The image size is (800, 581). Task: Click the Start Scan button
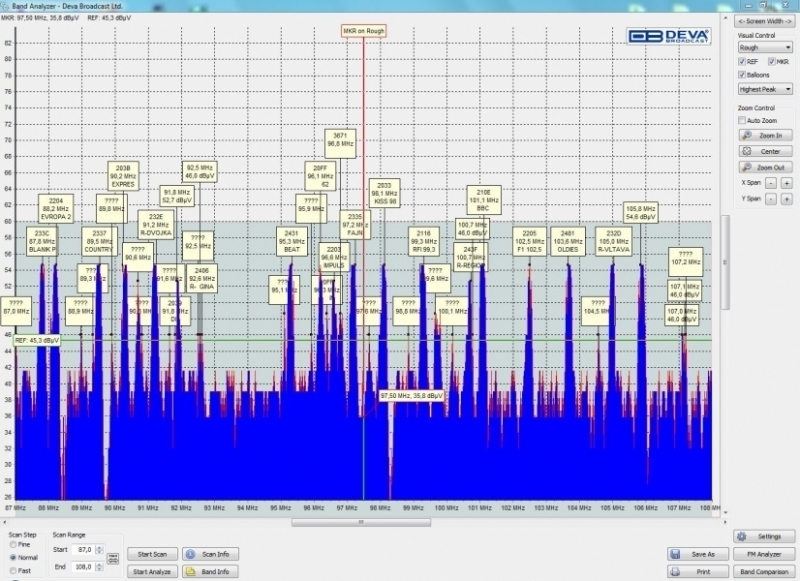pyautogui.click(x=152, y=554)
